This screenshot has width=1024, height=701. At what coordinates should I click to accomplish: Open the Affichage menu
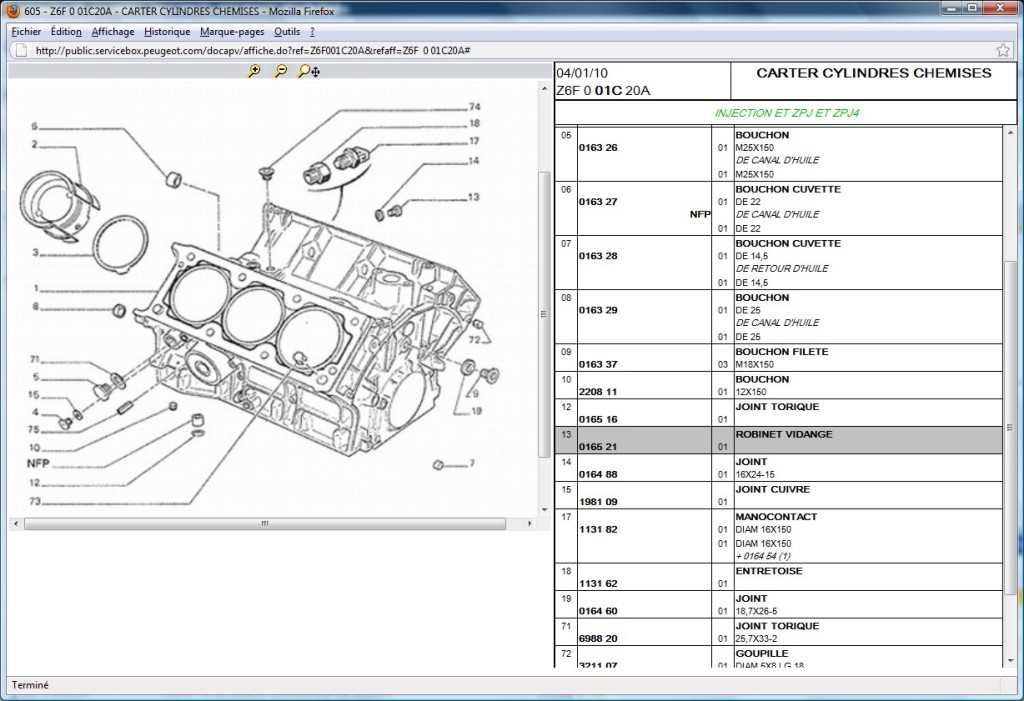[113, 31]
